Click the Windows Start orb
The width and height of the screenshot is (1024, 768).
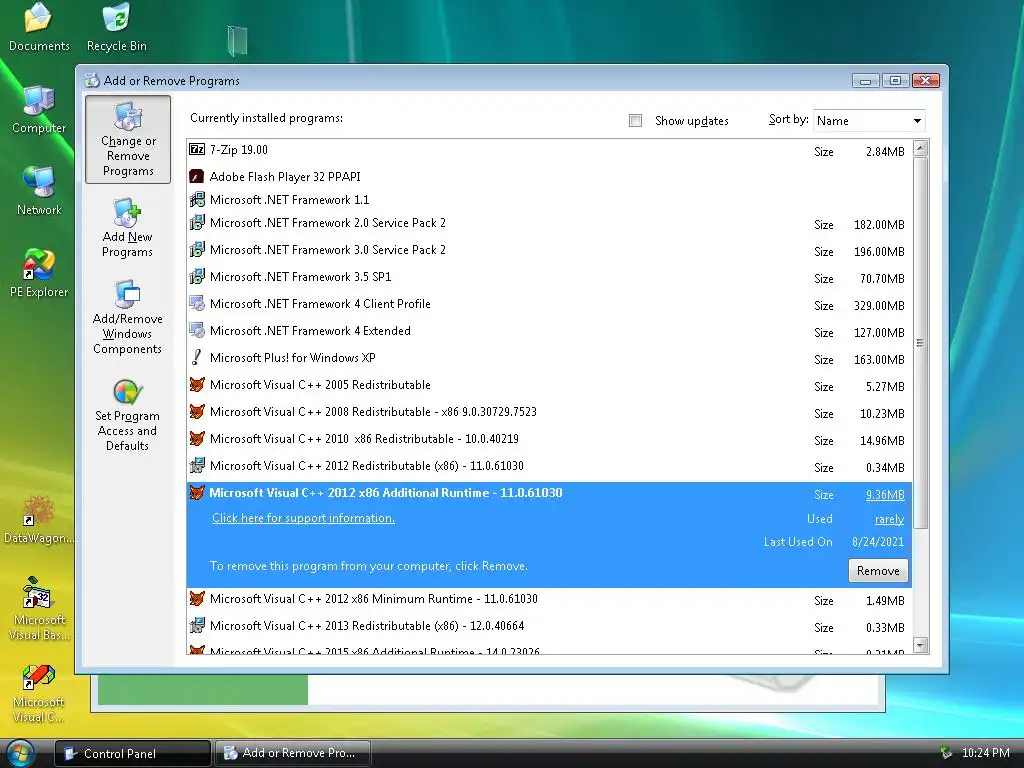(20, 753)
